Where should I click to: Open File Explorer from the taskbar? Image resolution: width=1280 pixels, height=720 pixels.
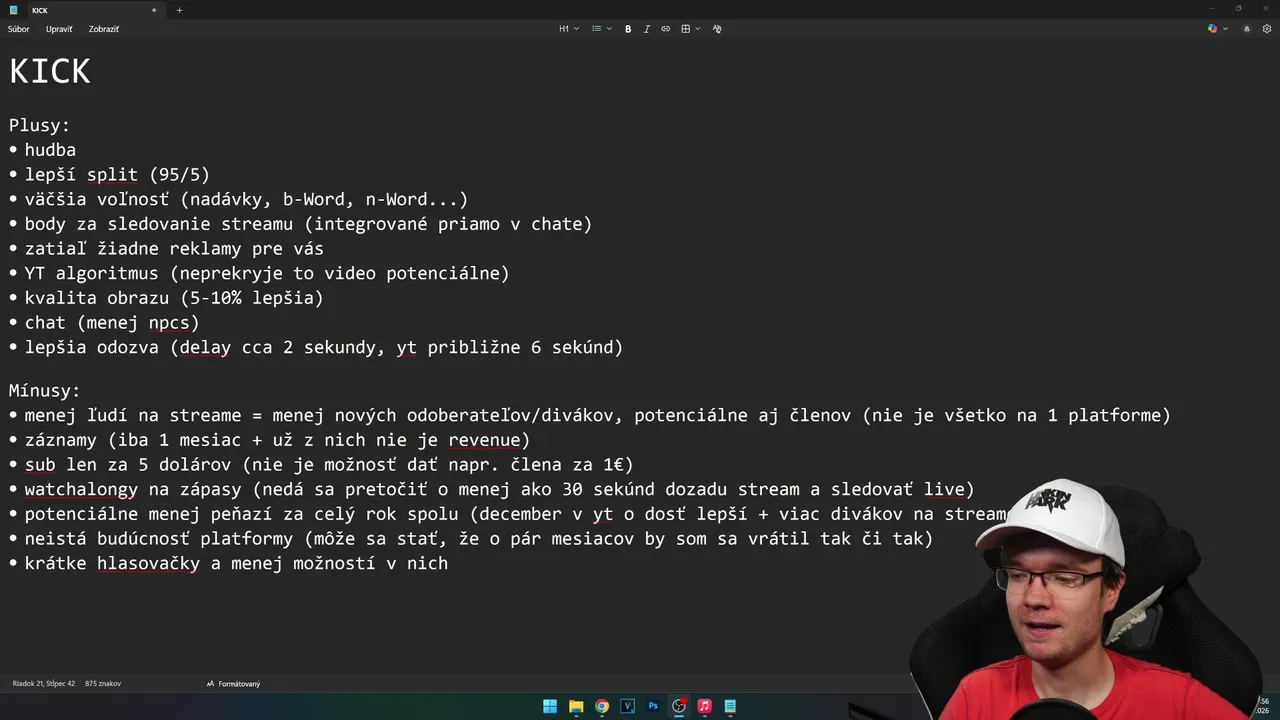tap(576, 706)
